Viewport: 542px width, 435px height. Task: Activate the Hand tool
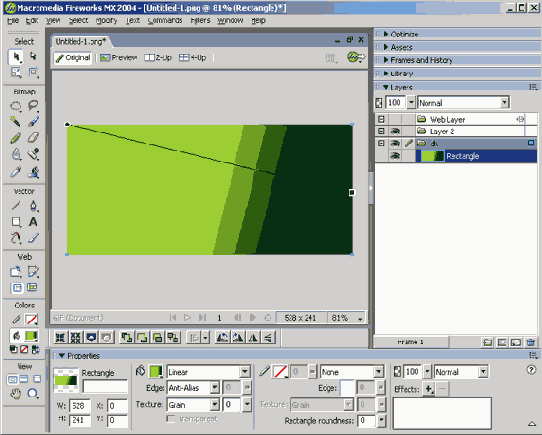(15, 394)
